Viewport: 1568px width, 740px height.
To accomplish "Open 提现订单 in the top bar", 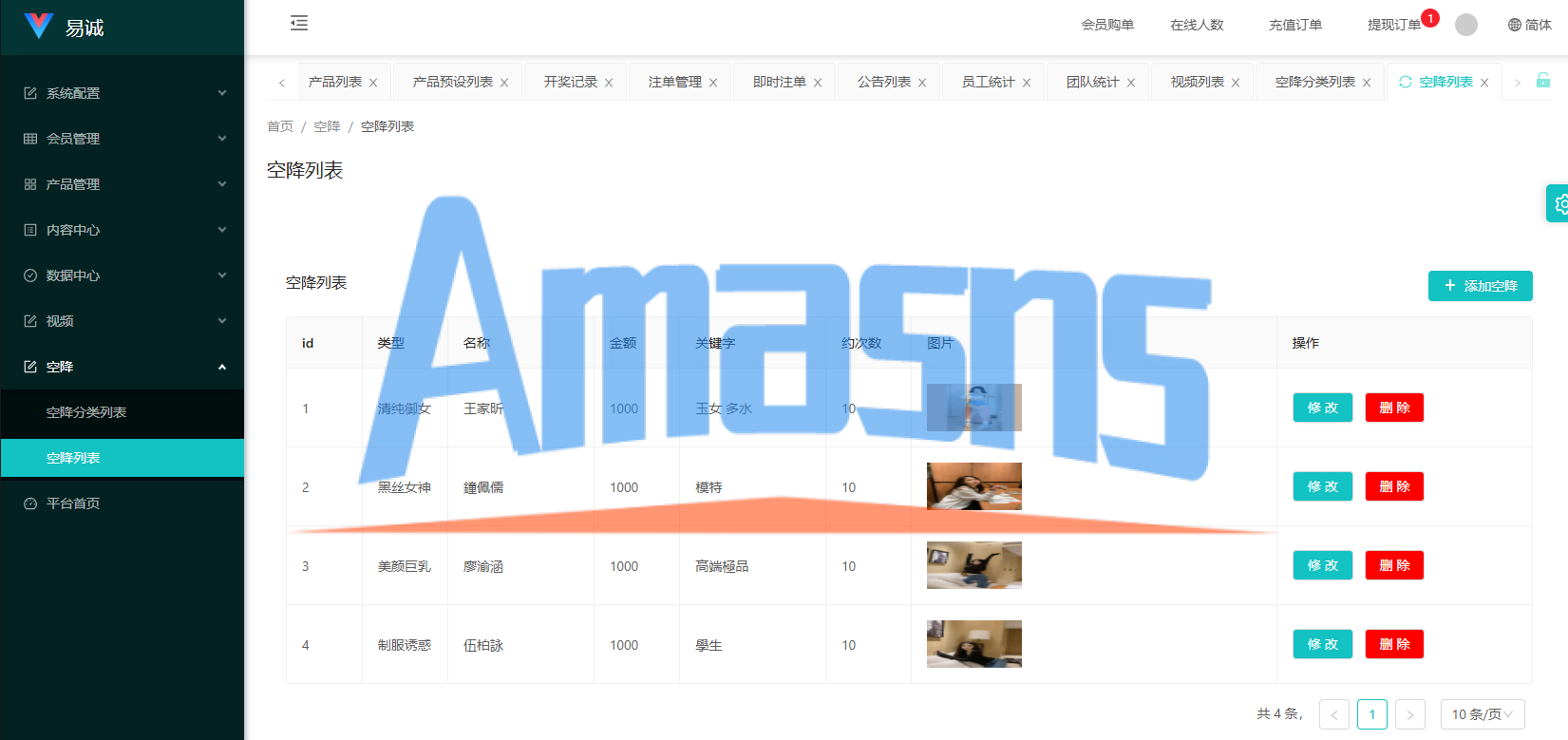I will [1394, 25].
